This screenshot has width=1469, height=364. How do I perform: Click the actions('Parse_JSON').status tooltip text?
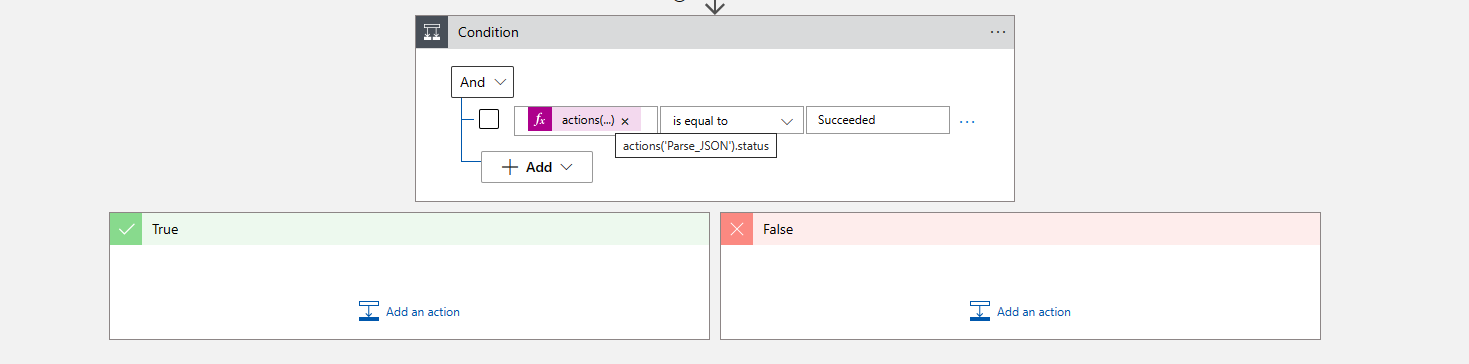696,146
